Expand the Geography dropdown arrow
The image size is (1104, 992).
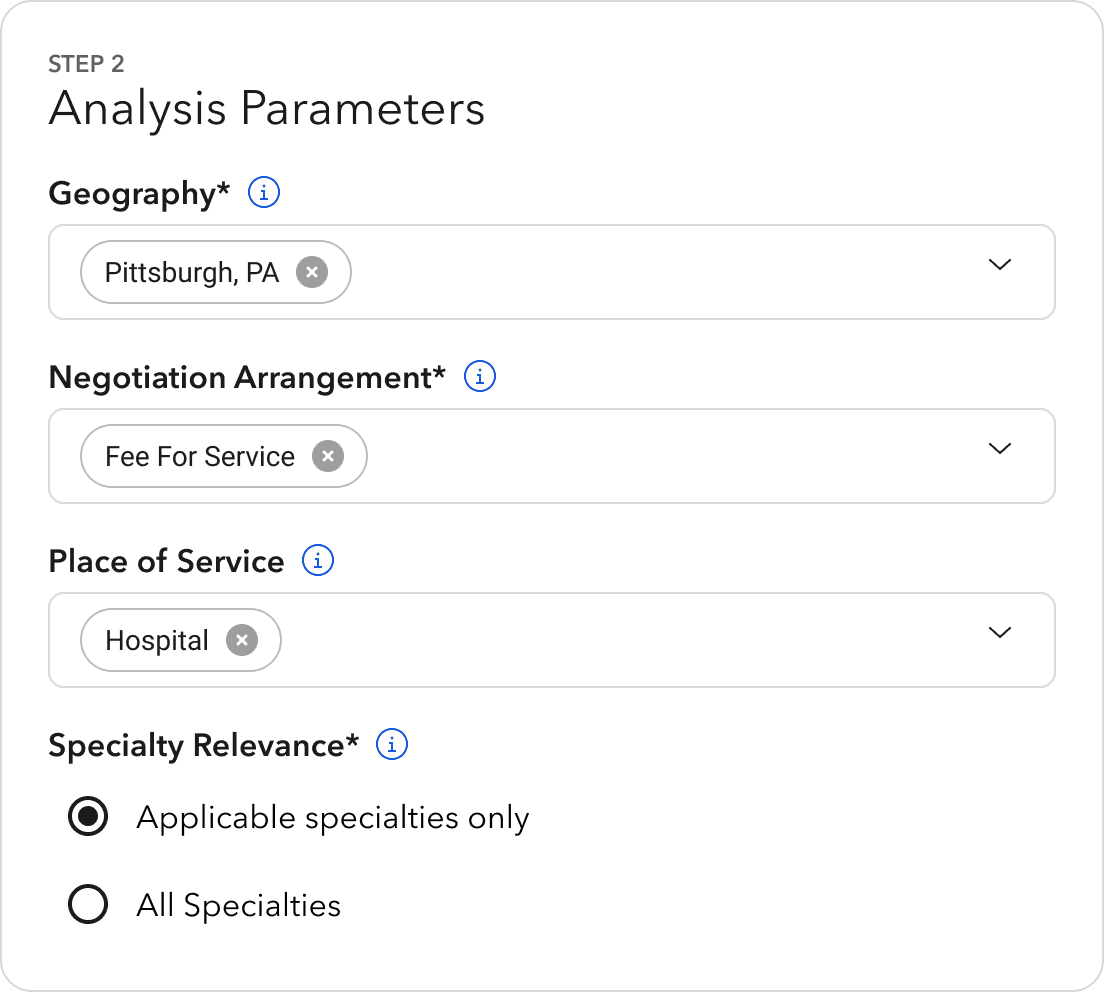click(1000, 265)
